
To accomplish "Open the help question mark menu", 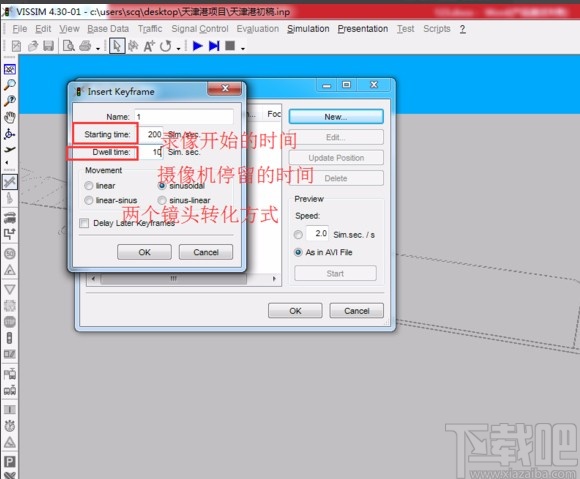I will pyautogui.click(x=462, y=29).
